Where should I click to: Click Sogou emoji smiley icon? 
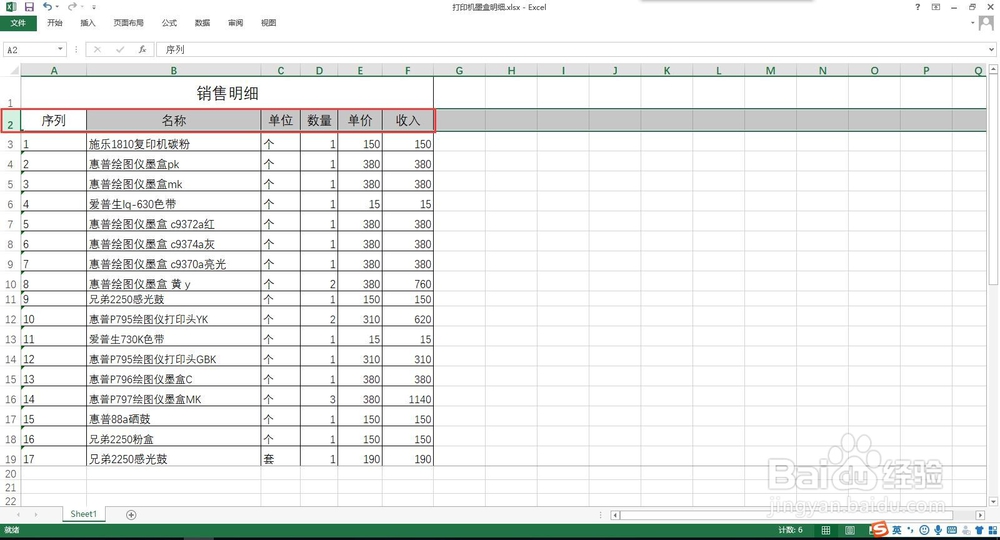(x=924, y=530)
